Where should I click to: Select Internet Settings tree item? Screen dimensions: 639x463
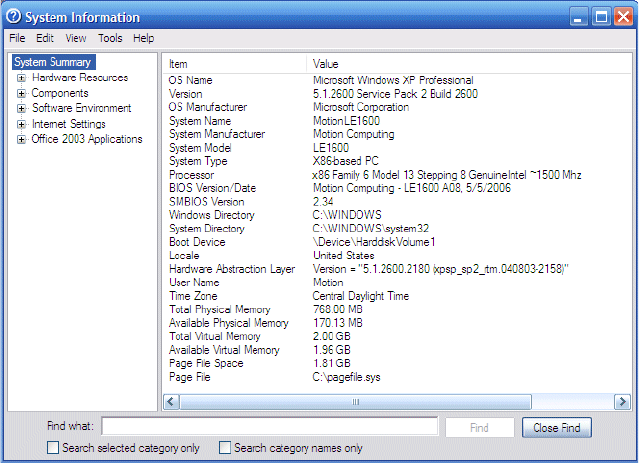click(69, 123)
